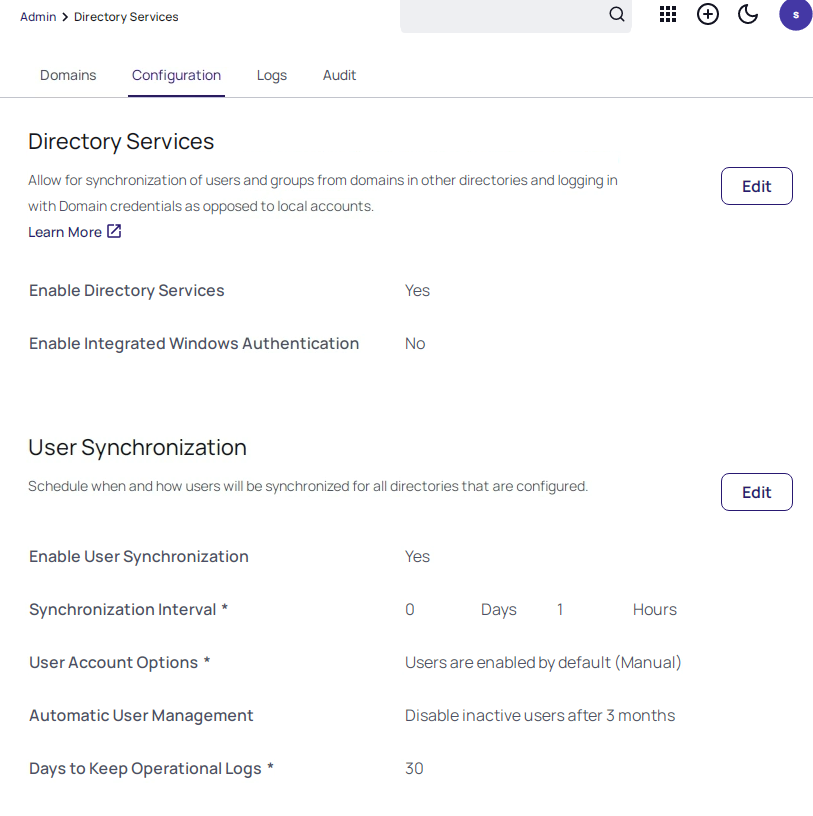Open the Logs tab
This screenshot has height=816, width=813.
point(272,75)
